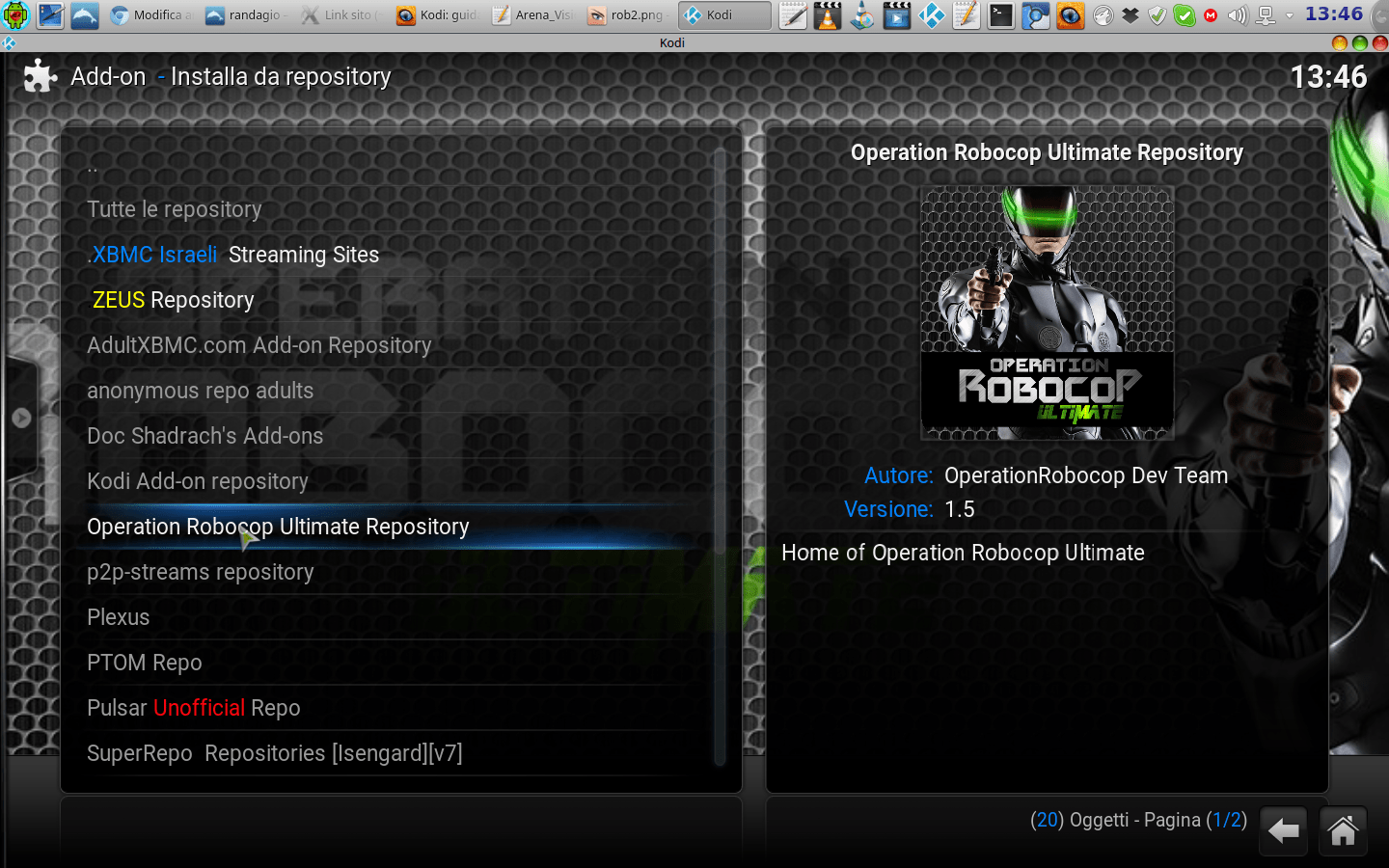Go back with the left arrow button

click(x=1284, y=830)
